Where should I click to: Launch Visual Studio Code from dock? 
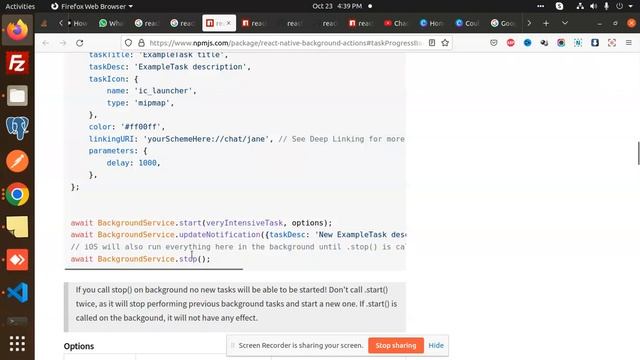coord(17,292)
